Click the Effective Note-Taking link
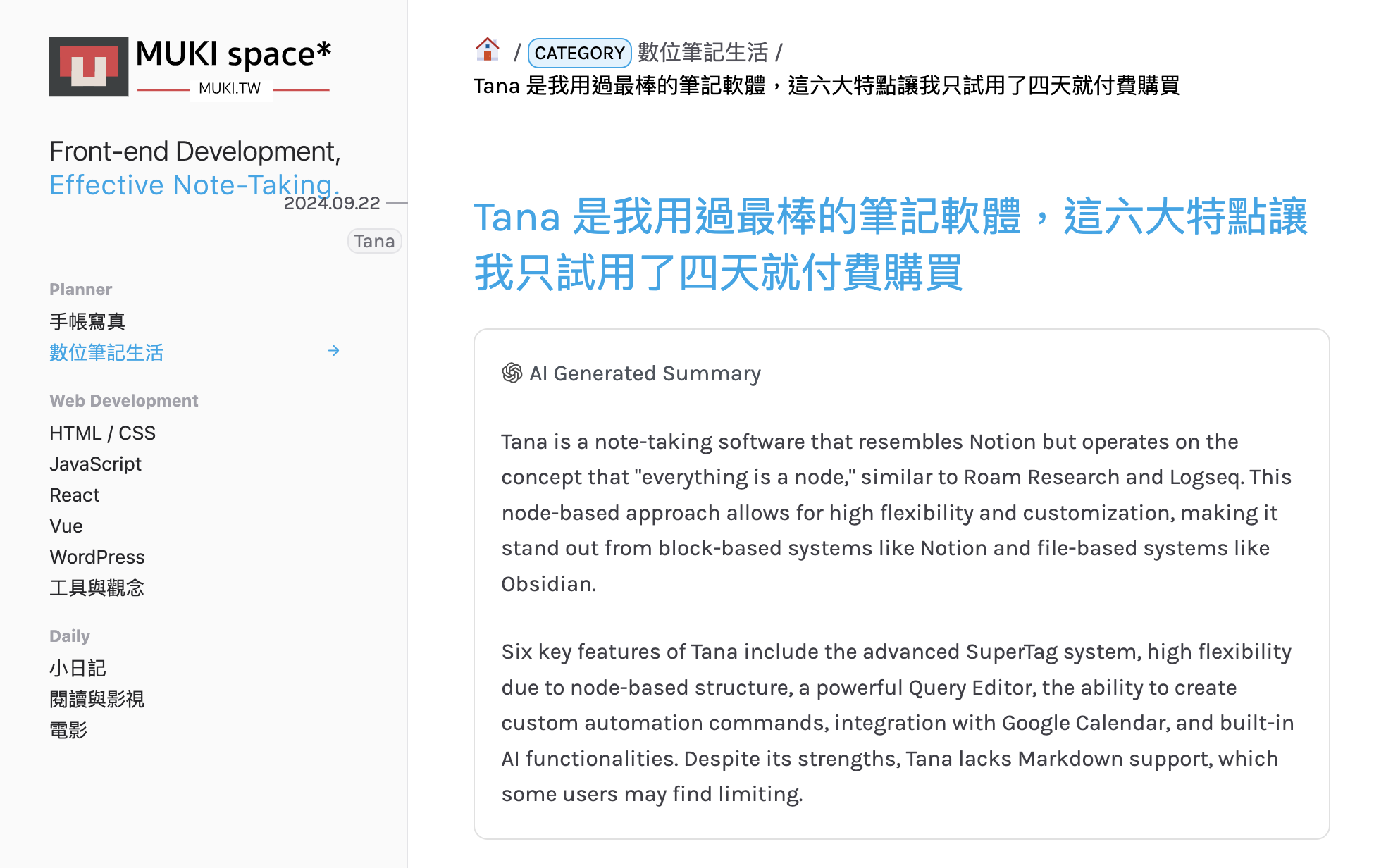This screenshot has height=868, width=1374. (x=194, y=185)
